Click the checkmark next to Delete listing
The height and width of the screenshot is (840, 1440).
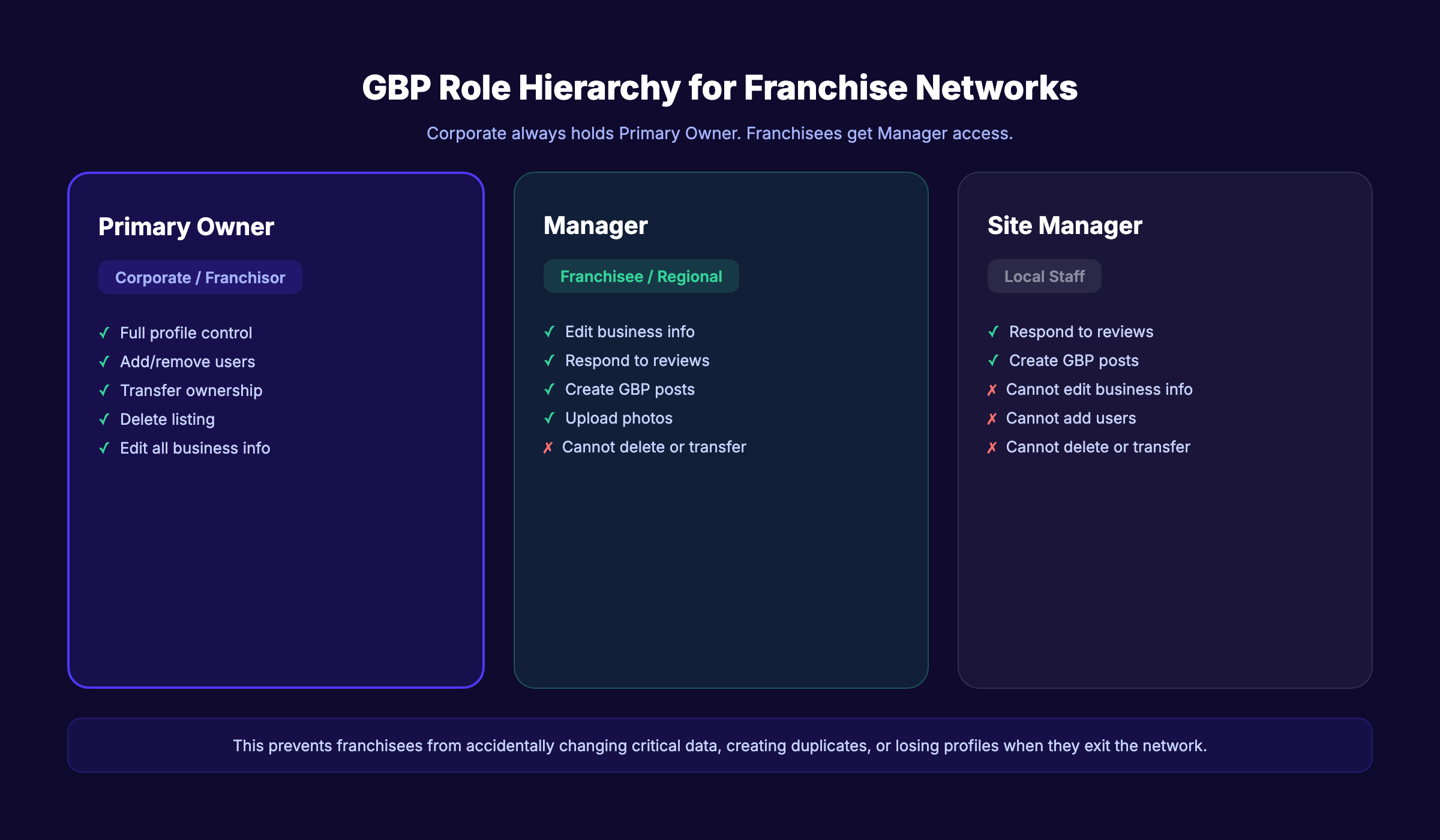point(104,419)
